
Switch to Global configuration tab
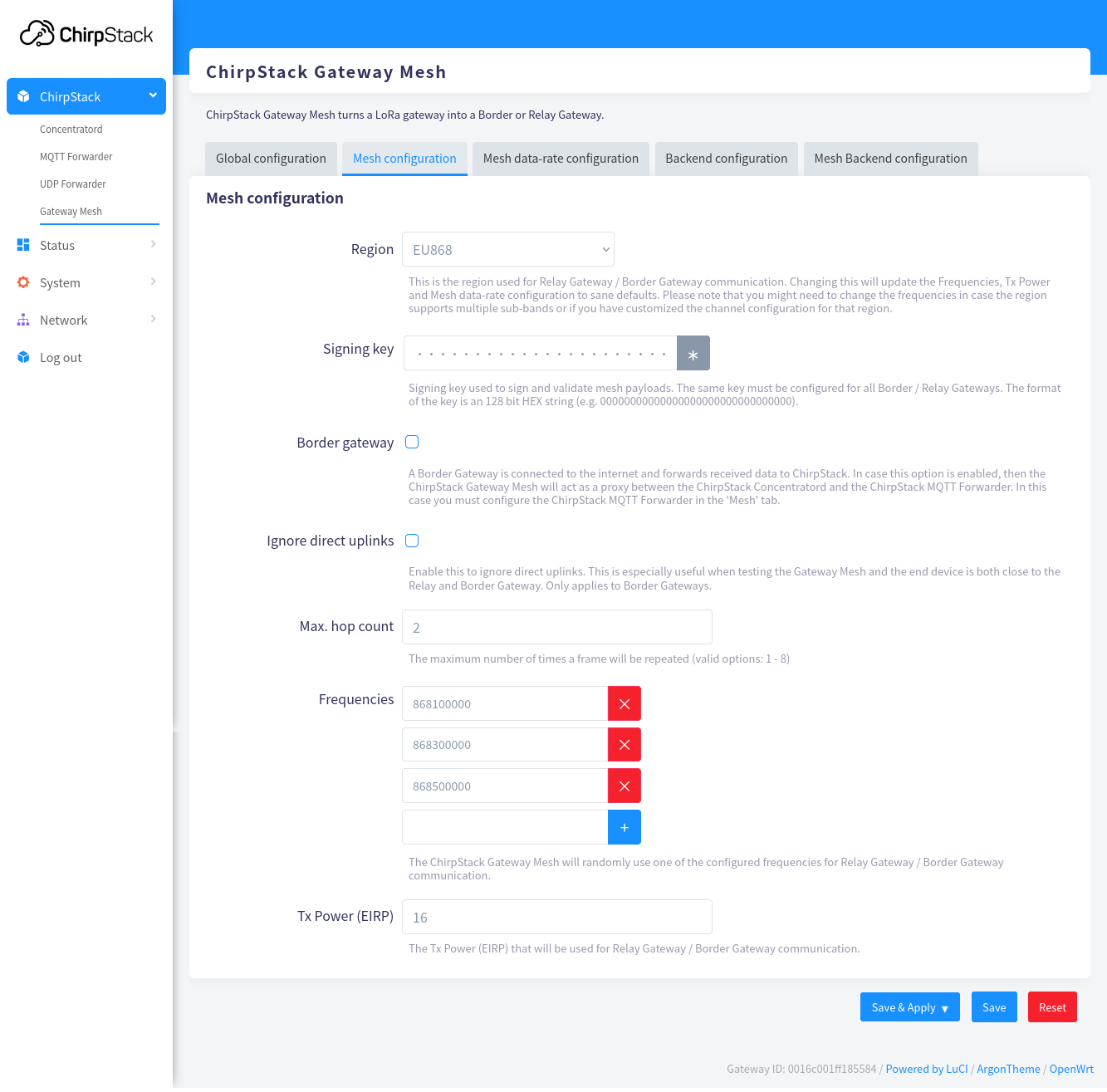pyautogui.click(x=271, y=159)
